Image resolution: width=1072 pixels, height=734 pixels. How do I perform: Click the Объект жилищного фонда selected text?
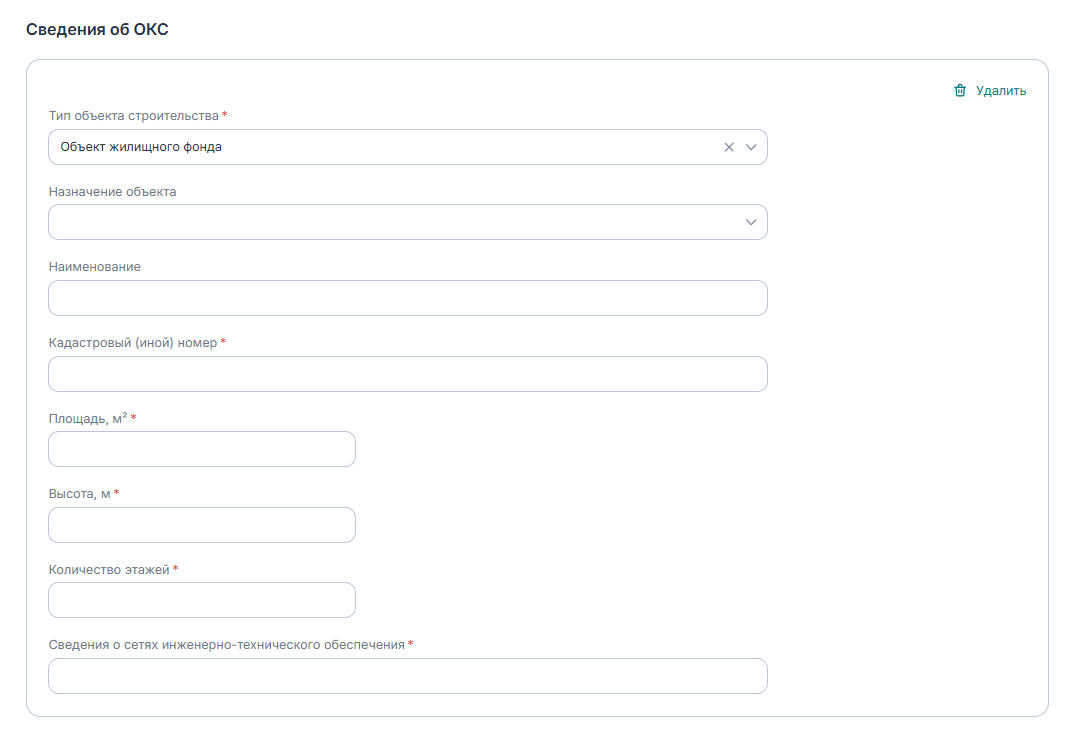(141, 147)
